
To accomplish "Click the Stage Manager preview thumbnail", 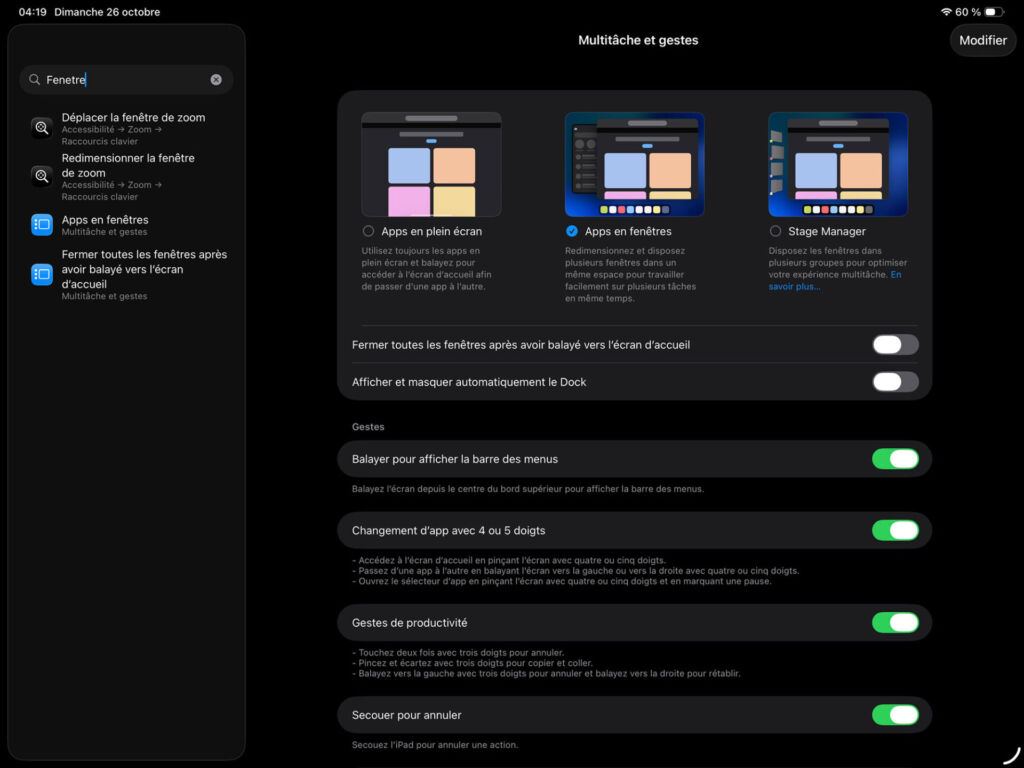I will (x=838, y=164).
